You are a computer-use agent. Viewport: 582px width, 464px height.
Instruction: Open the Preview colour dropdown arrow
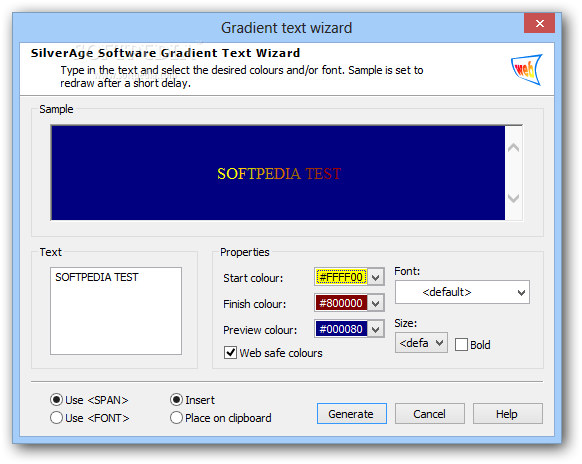tap(376, 329)
